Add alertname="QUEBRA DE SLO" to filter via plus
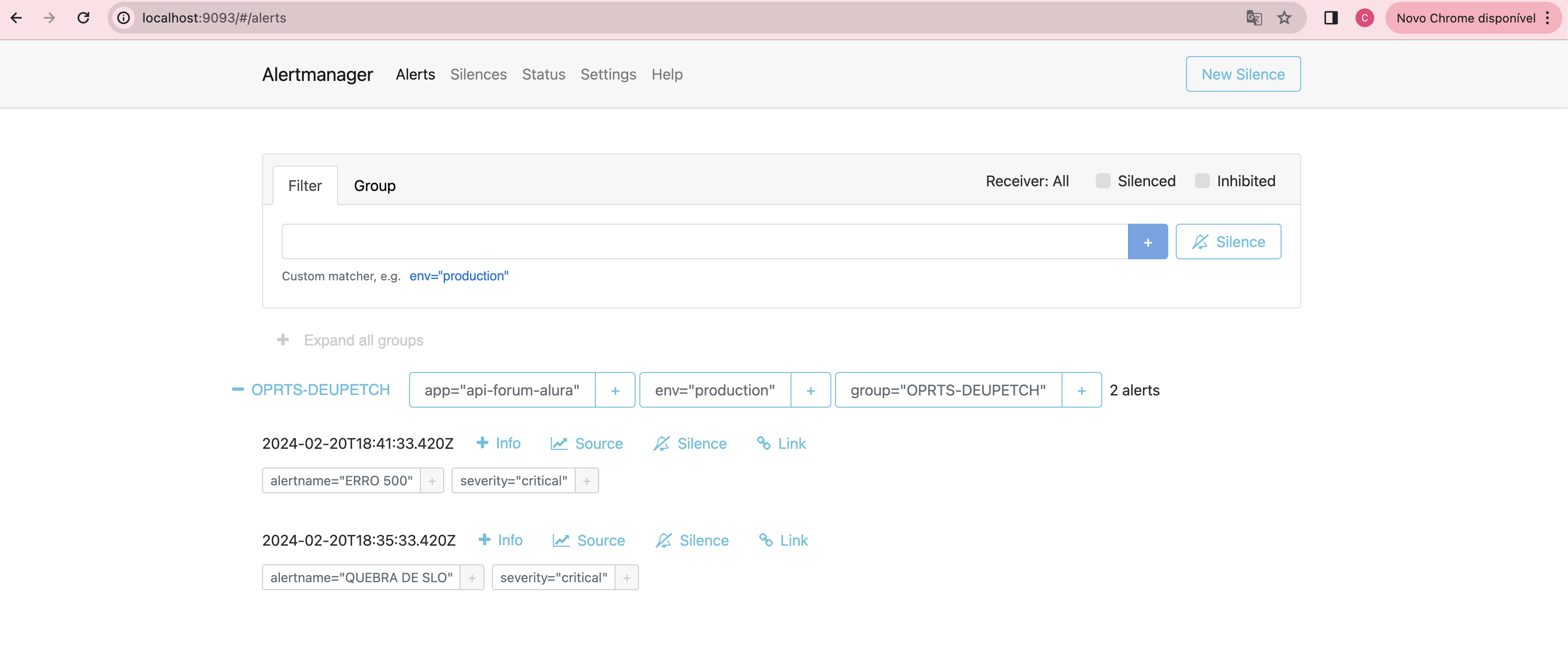The height and width of the screenshot is (658, 1568). [472, 578]
